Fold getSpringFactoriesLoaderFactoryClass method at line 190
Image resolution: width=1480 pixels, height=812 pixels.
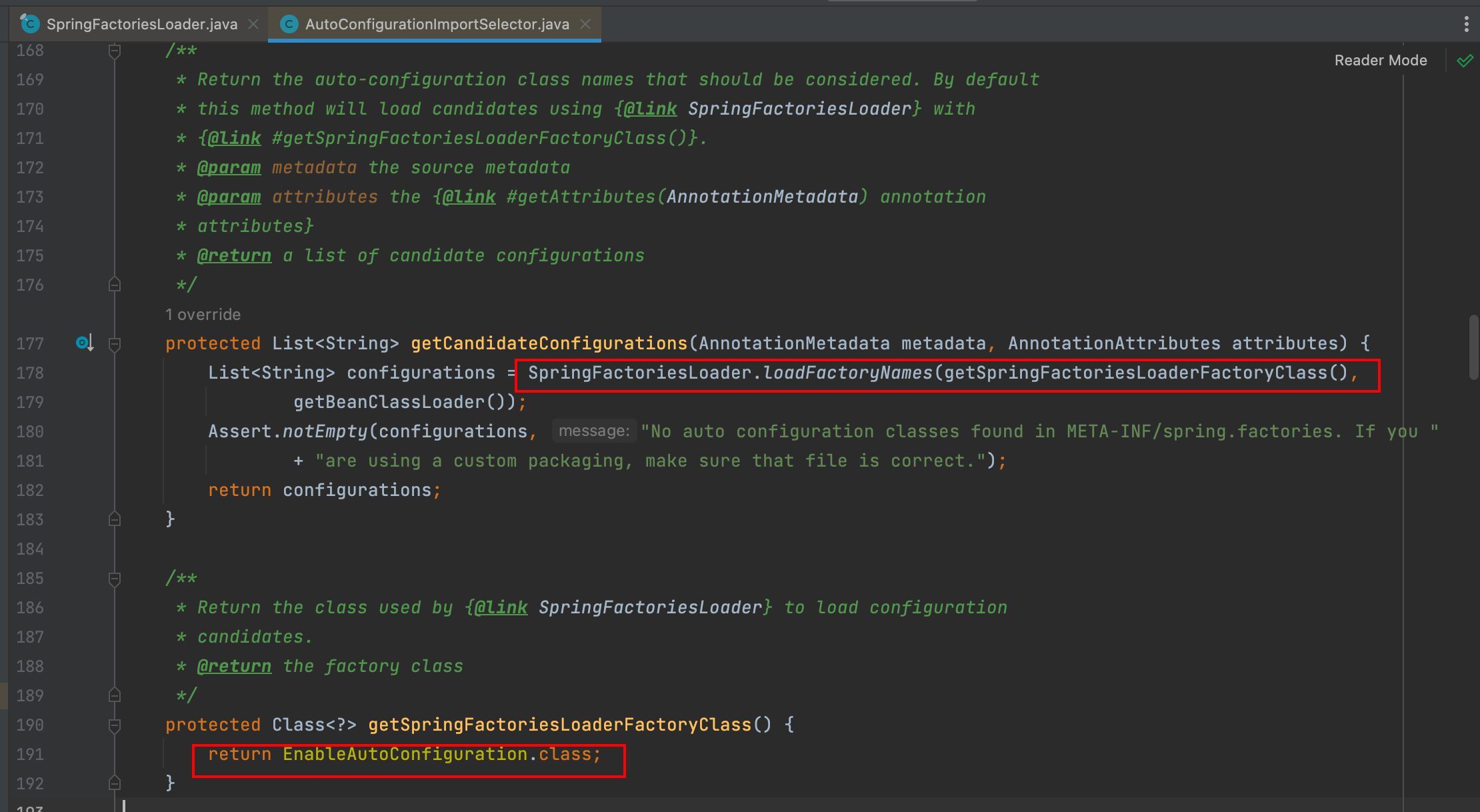pos(115,725)
